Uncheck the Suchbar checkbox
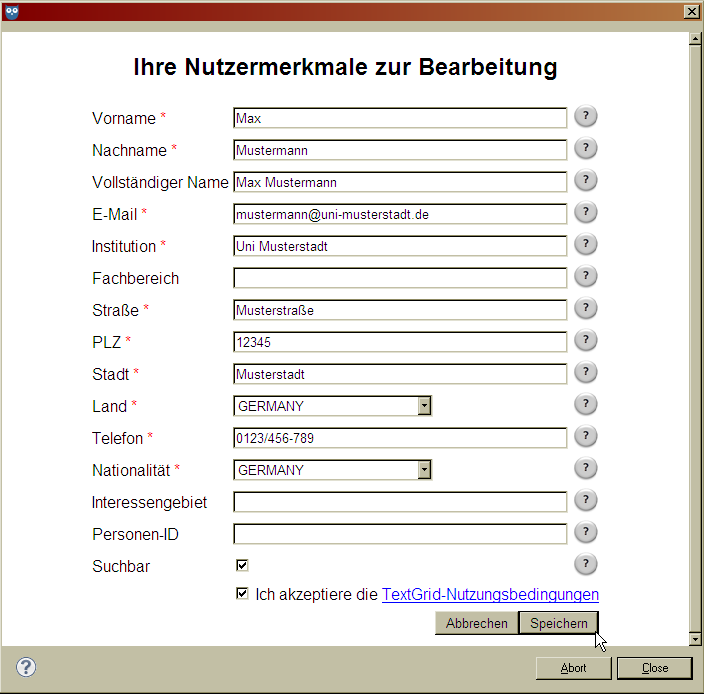Screen dimensions: 704x695 coord(242,565)
